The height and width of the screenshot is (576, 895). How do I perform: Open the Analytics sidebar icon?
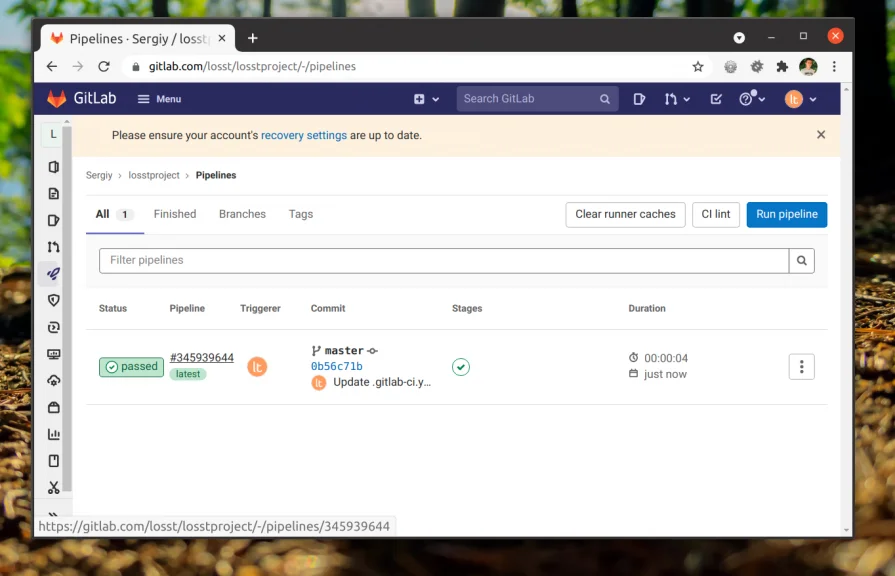(x=53, y=433)
